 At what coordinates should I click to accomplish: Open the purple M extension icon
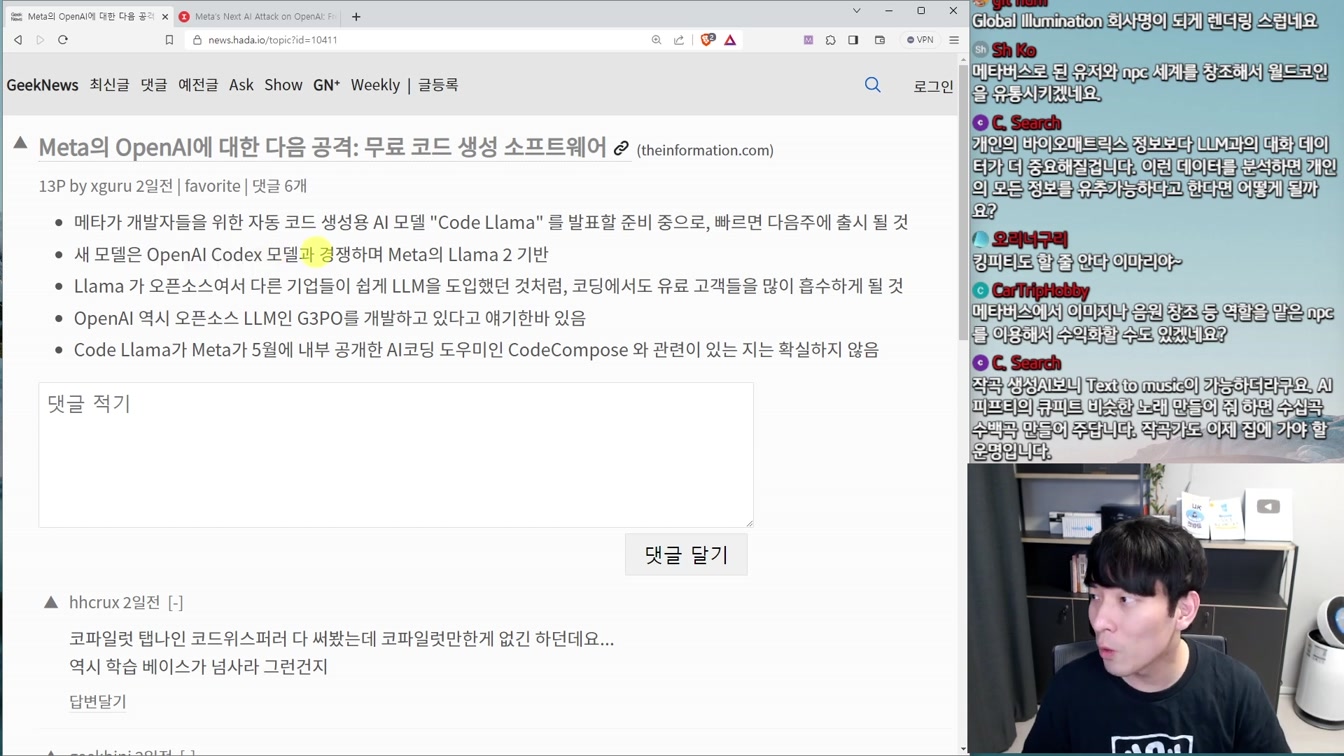pyautogui.click(x=808, y=40)
